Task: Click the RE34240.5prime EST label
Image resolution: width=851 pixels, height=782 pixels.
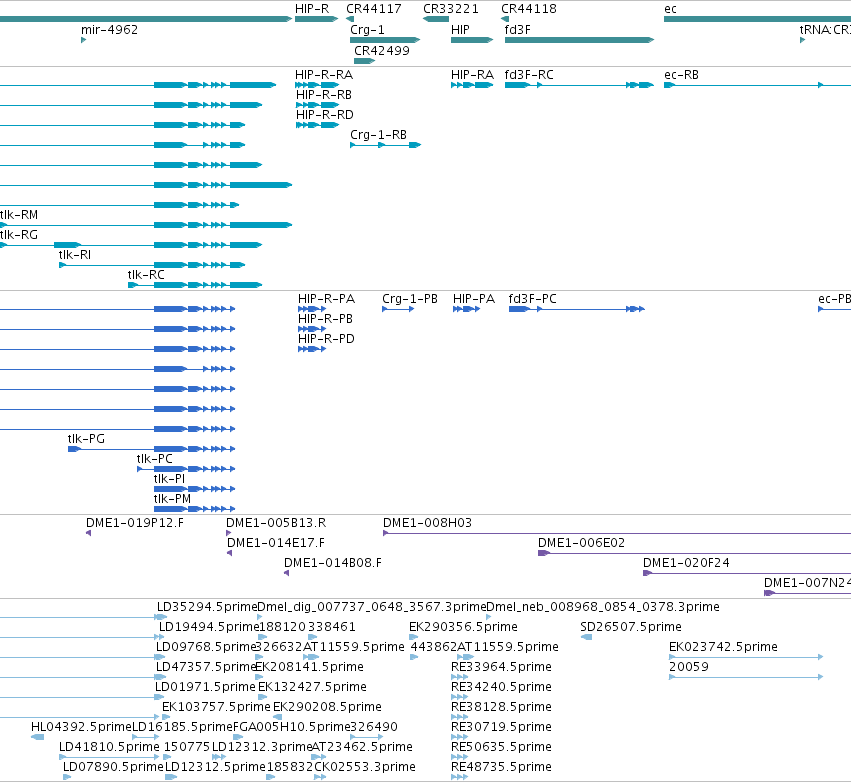Action: point(501,687)
